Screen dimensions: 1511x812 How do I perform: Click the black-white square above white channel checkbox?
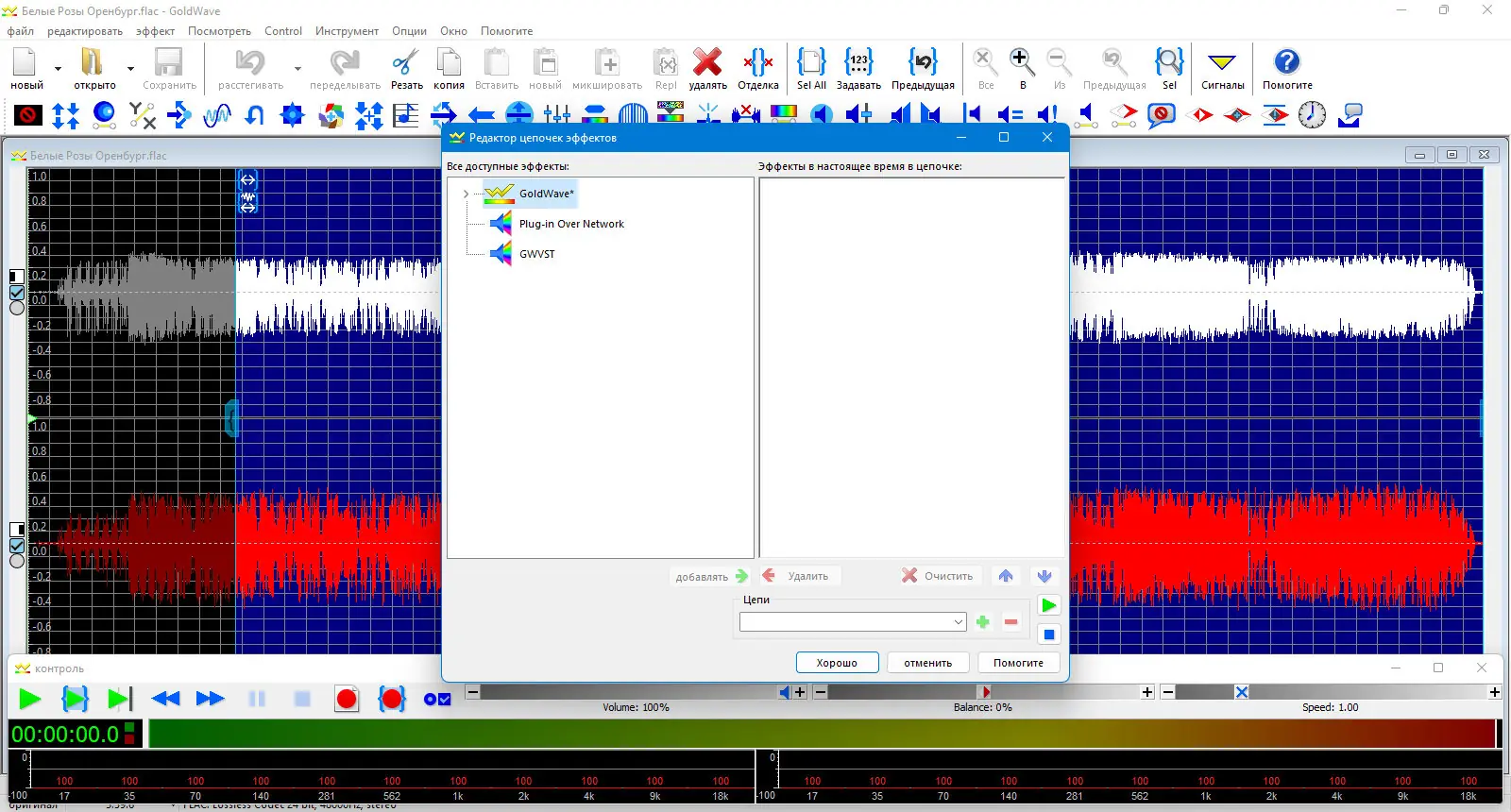(x=17, y=277)
